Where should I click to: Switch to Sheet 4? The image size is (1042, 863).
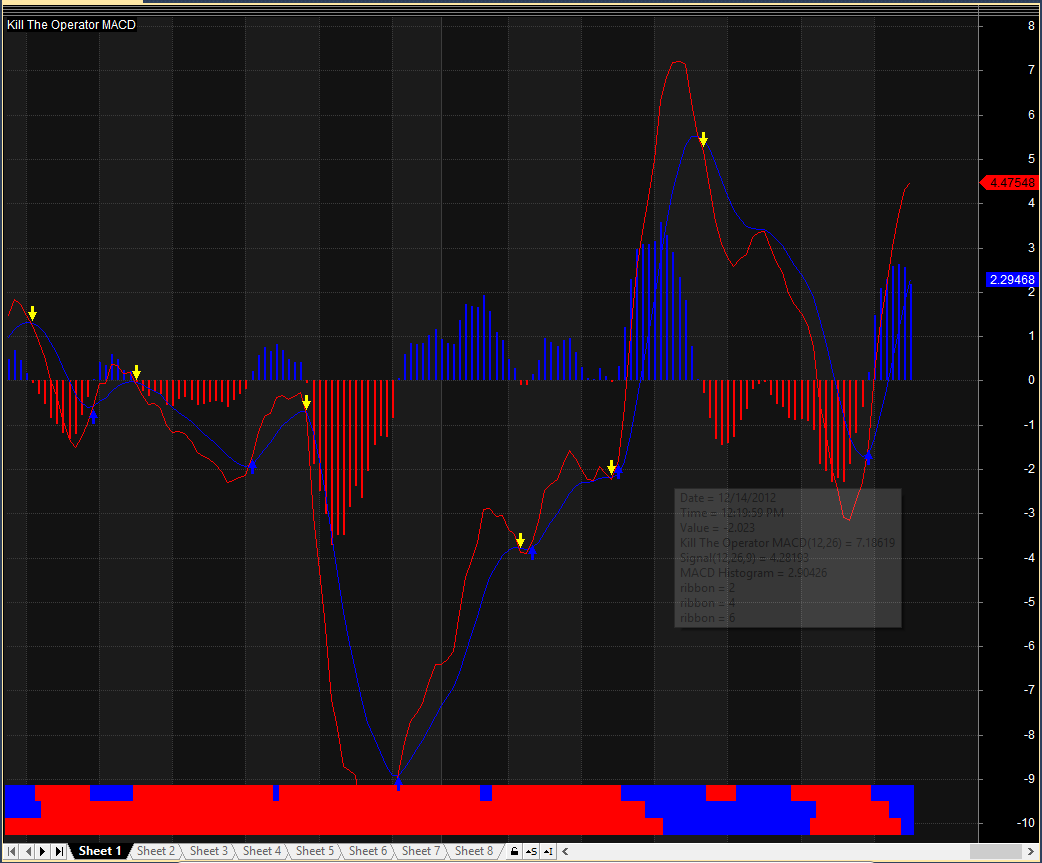pos(262,851)
